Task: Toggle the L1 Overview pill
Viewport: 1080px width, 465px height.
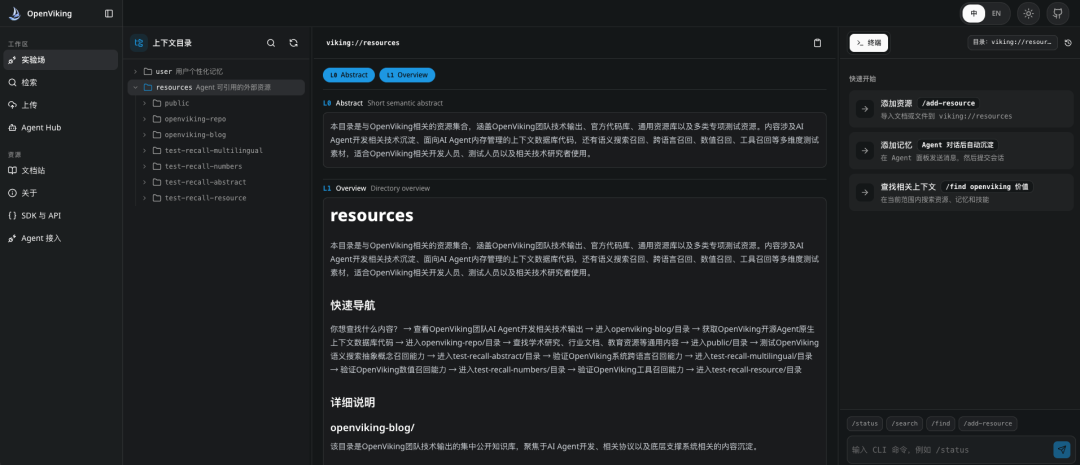Action: point(407,75)
